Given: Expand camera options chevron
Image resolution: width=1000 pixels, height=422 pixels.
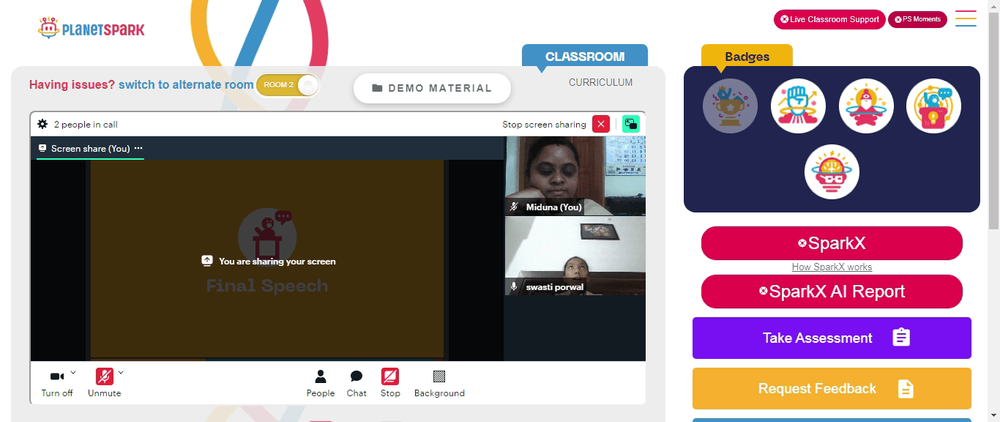Looking at the screenshot, I should point(73,372).
